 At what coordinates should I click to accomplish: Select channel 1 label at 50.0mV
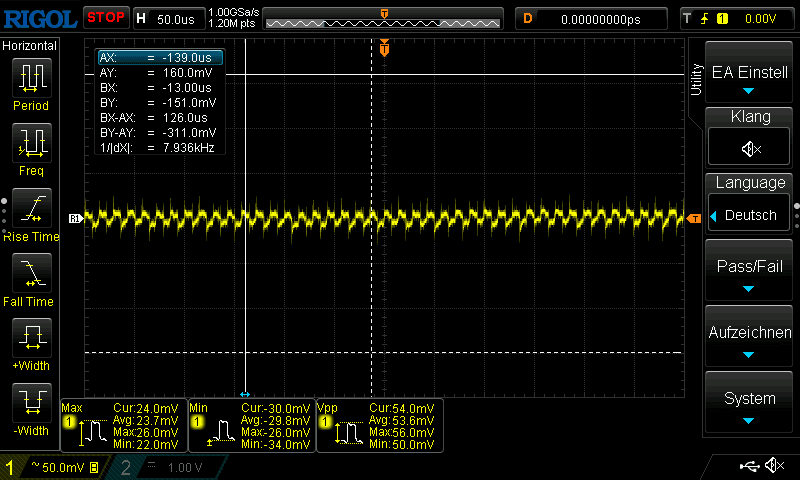(54, 467)
